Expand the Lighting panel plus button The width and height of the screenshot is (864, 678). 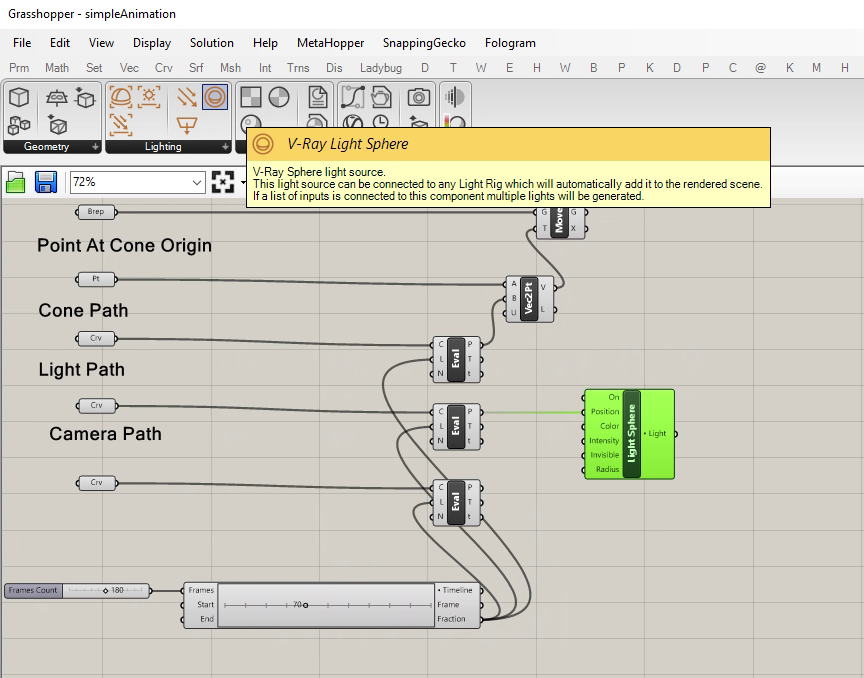click(225, 147)
